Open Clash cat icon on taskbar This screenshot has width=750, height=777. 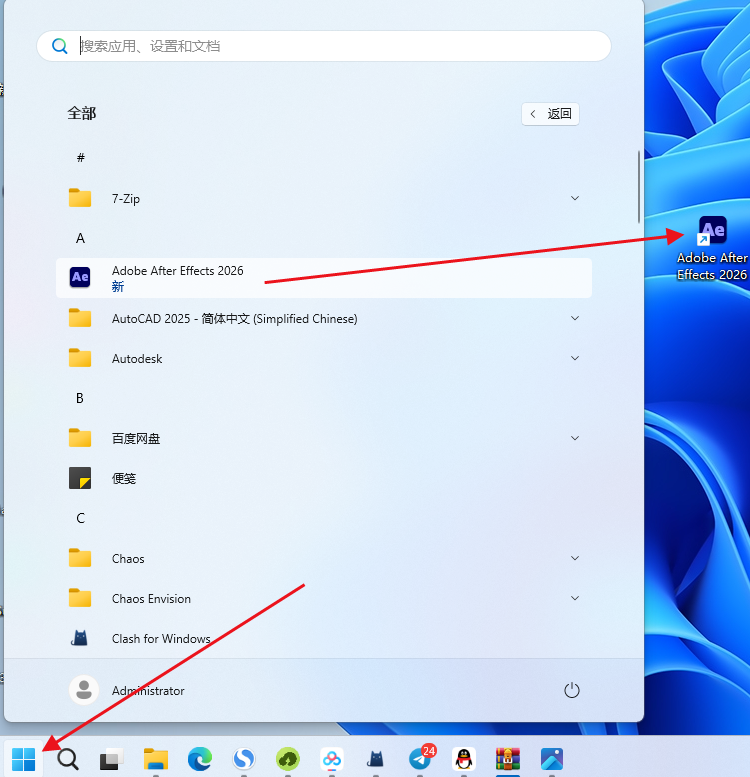pyautogui.click(x=375, y=759)
